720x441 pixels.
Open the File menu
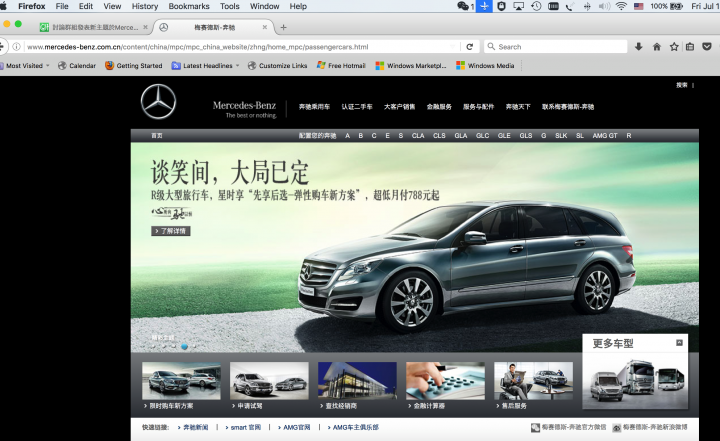62,6
